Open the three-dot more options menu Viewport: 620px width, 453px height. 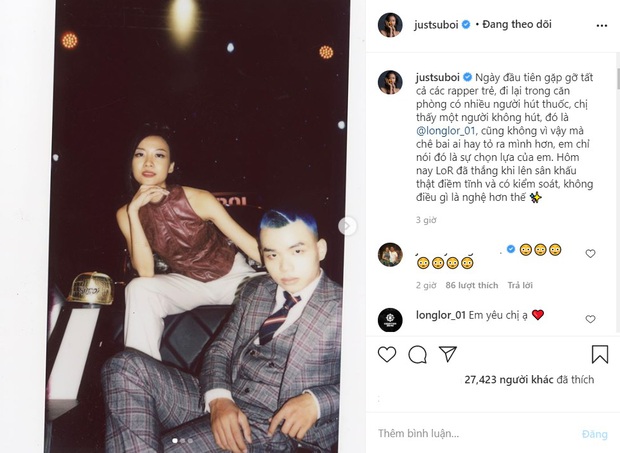point(601,26)
